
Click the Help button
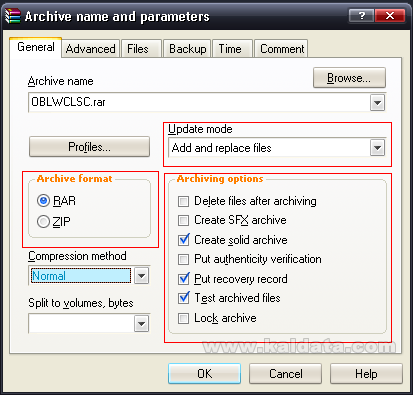[366, 374]
